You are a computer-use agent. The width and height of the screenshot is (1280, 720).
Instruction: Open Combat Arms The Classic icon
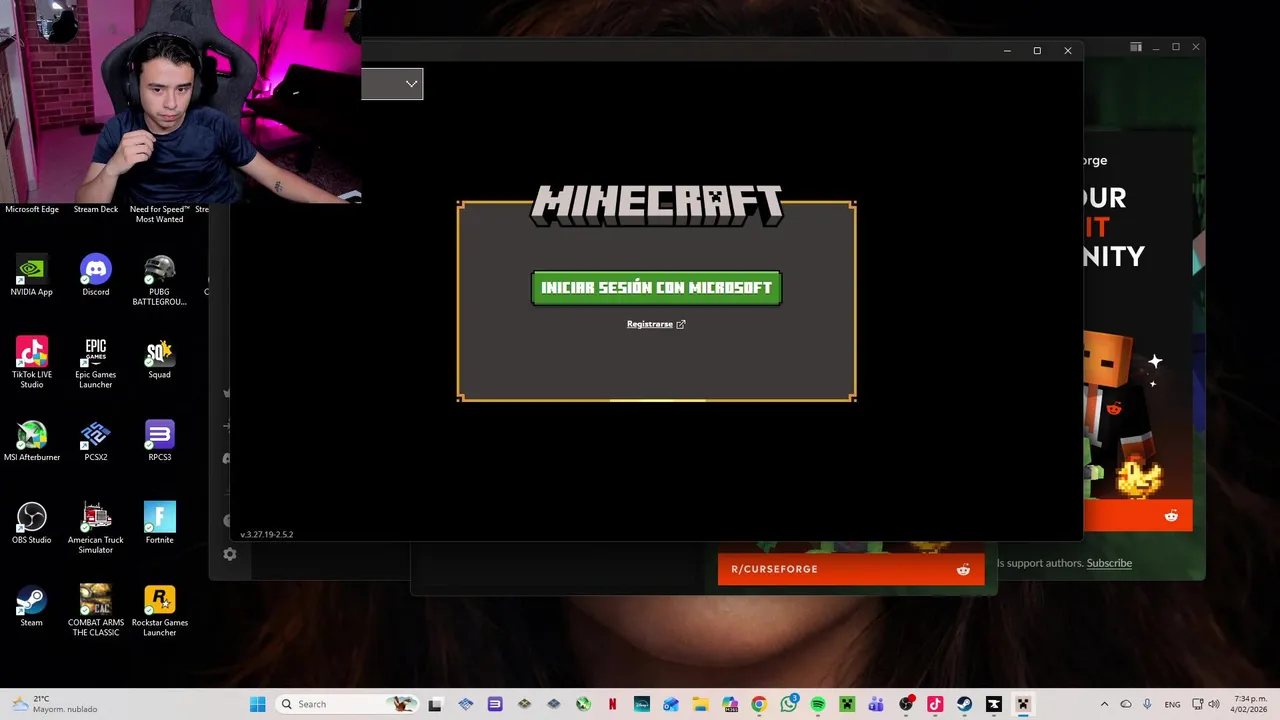(96, 611)
